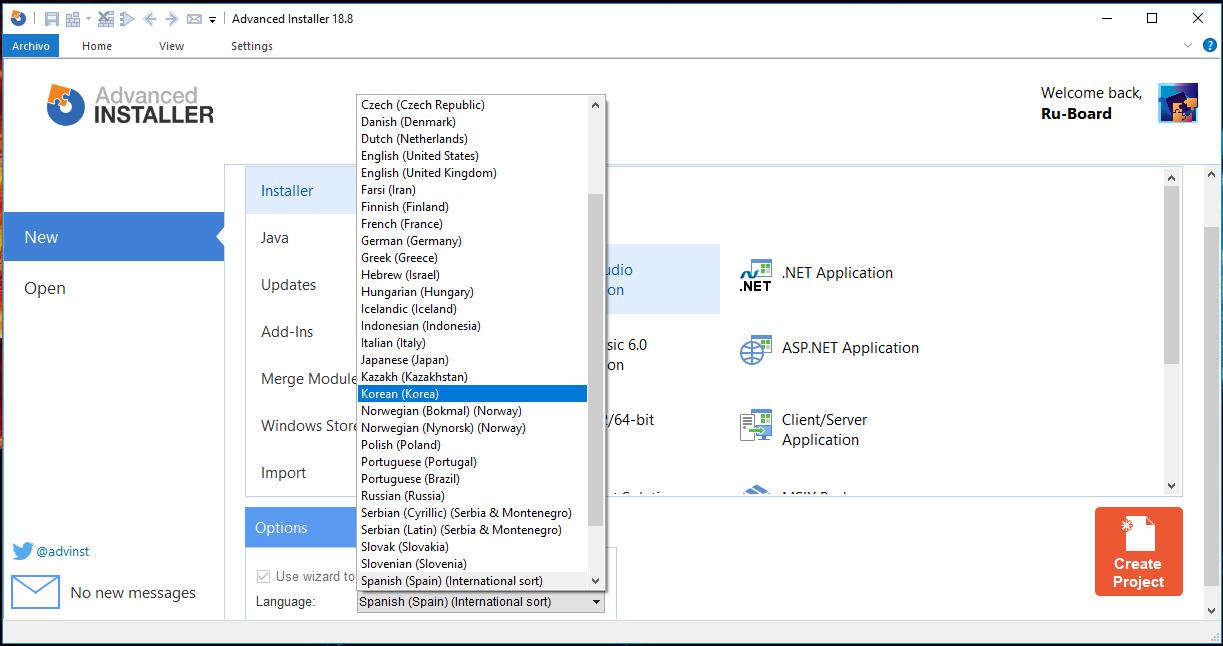This screenshot has height=646, width=1223.
Task: Pick Danish (Denmark) from language list
Action: tap(472, 122)
